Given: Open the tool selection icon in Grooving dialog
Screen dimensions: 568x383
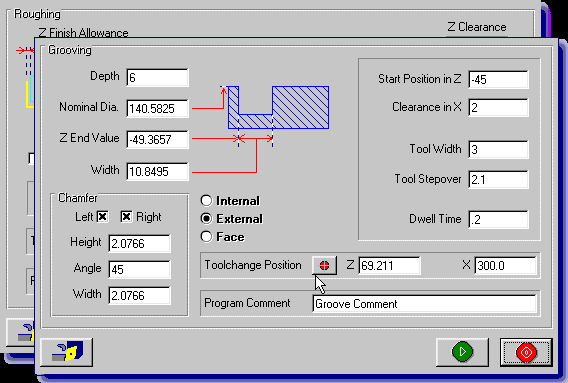Looking at the screenshot, I should click(67, 352).
